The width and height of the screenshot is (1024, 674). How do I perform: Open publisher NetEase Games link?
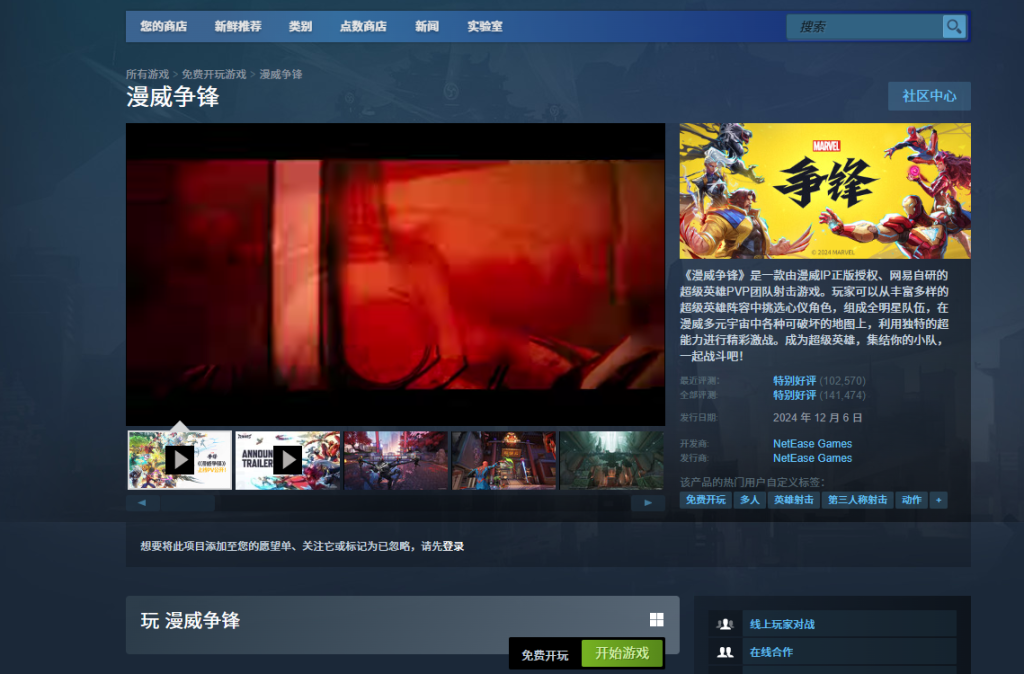click(812, 458)
